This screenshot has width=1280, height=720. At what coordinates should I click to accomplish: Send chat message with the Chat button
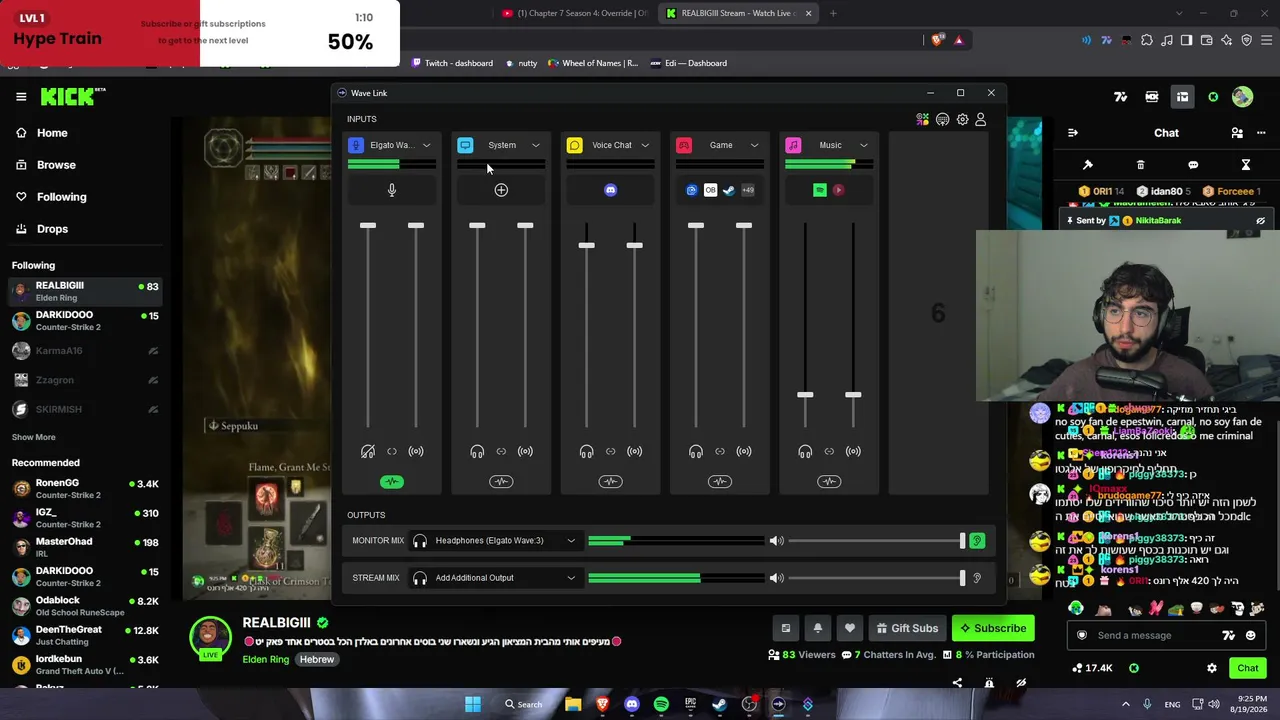pyautogui.click(x=1247, y=668)
